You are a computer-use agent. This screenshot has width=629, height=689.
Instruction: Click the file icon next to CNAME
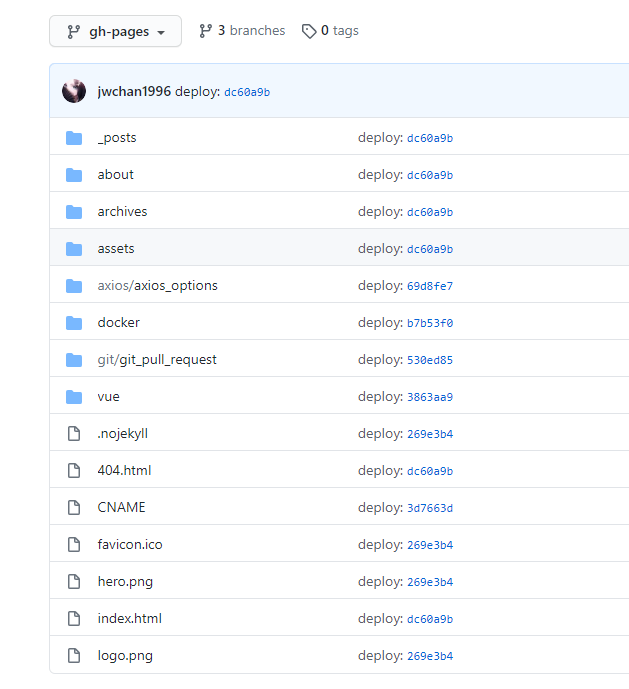point(74,508)
